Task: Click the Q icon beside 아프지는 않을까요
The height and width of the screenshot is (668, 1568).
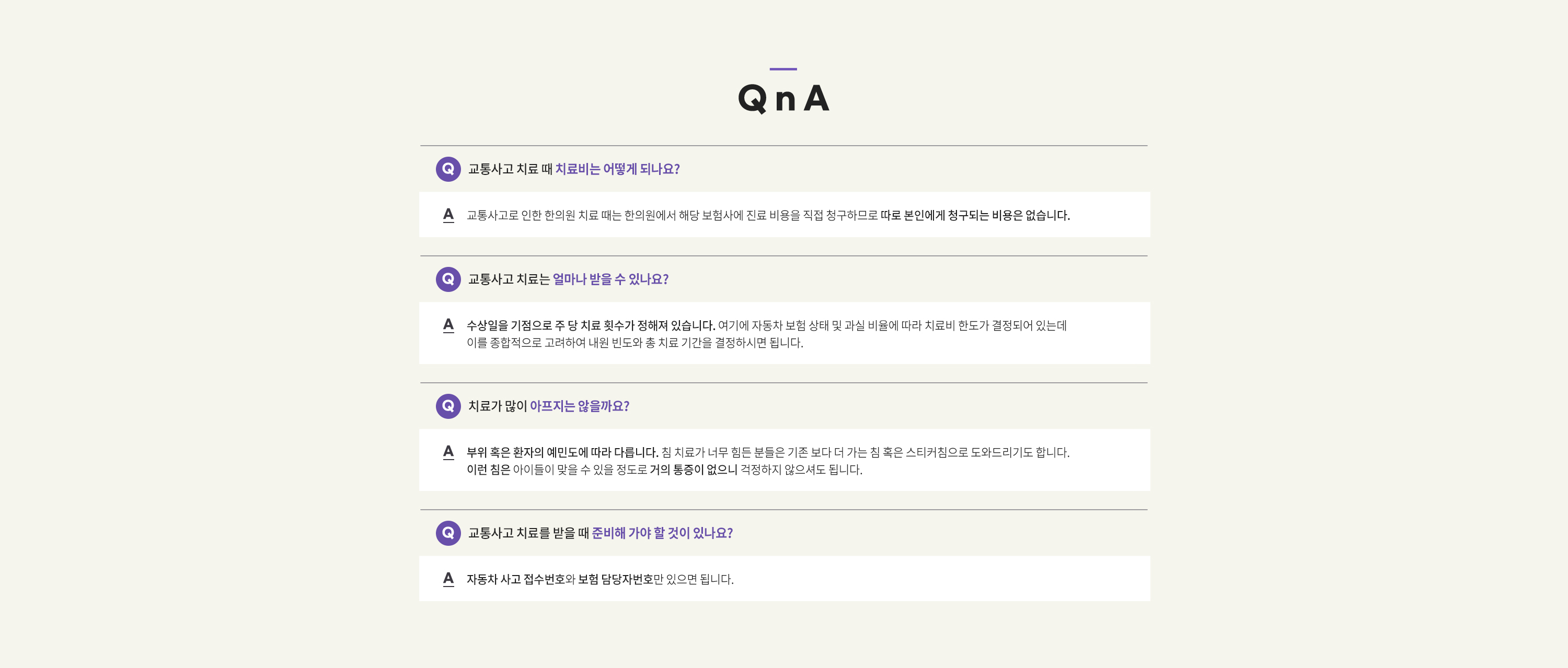Action: [x=448, y=406]
